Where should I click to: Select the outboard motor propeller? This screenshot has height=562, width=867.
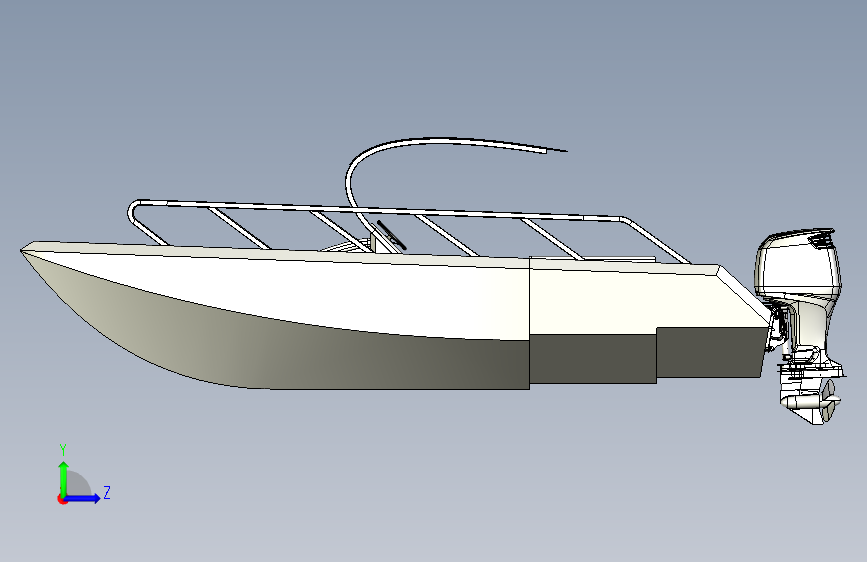[829, 402]
